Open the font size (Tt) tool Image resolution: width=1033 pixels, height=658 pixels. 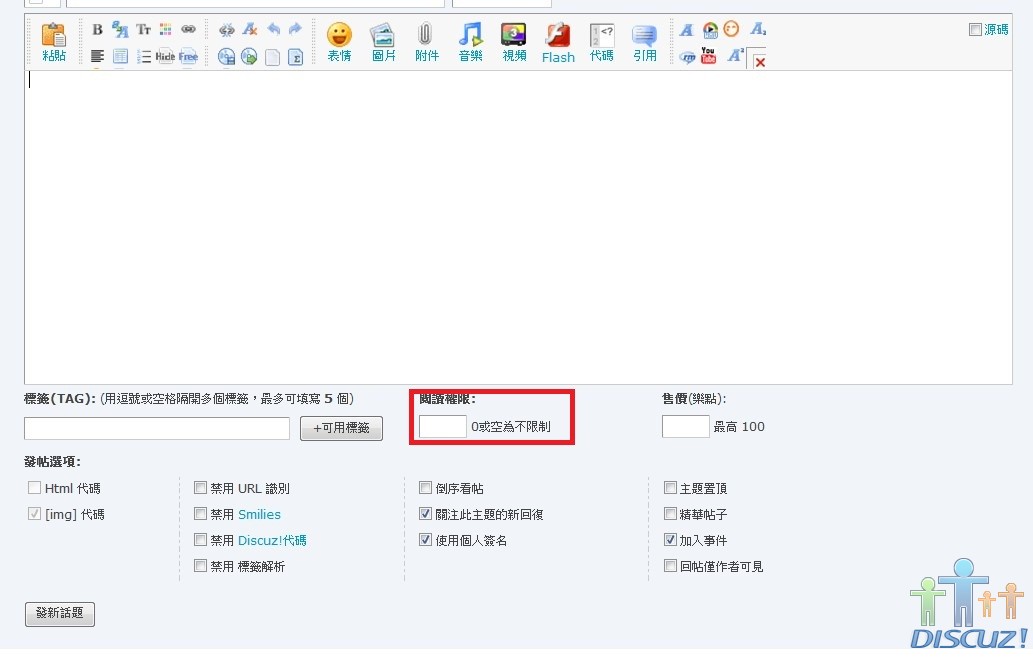(143, 30)
